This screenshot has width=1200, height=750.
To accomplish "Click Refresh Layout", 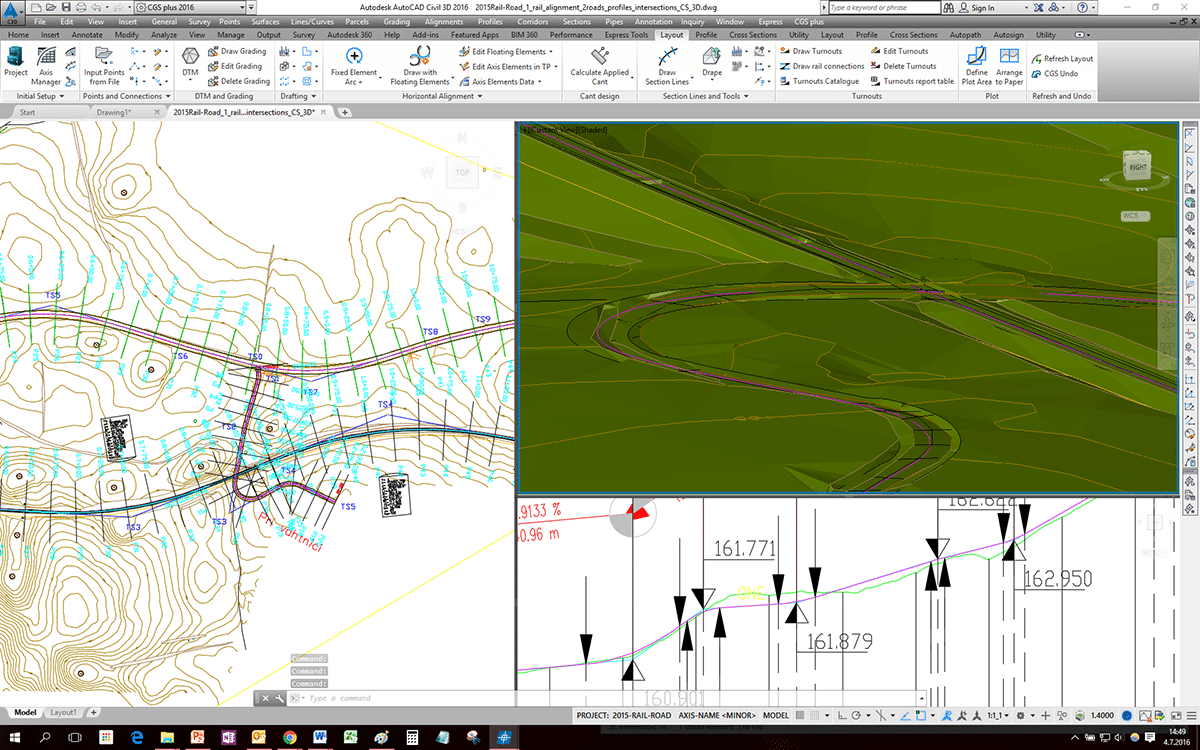I will click(1062, 59).
